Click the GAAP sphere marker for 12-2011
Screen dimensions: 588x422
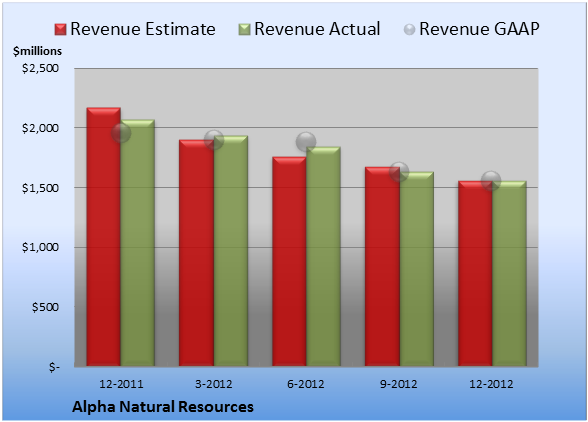coord(121,133)
